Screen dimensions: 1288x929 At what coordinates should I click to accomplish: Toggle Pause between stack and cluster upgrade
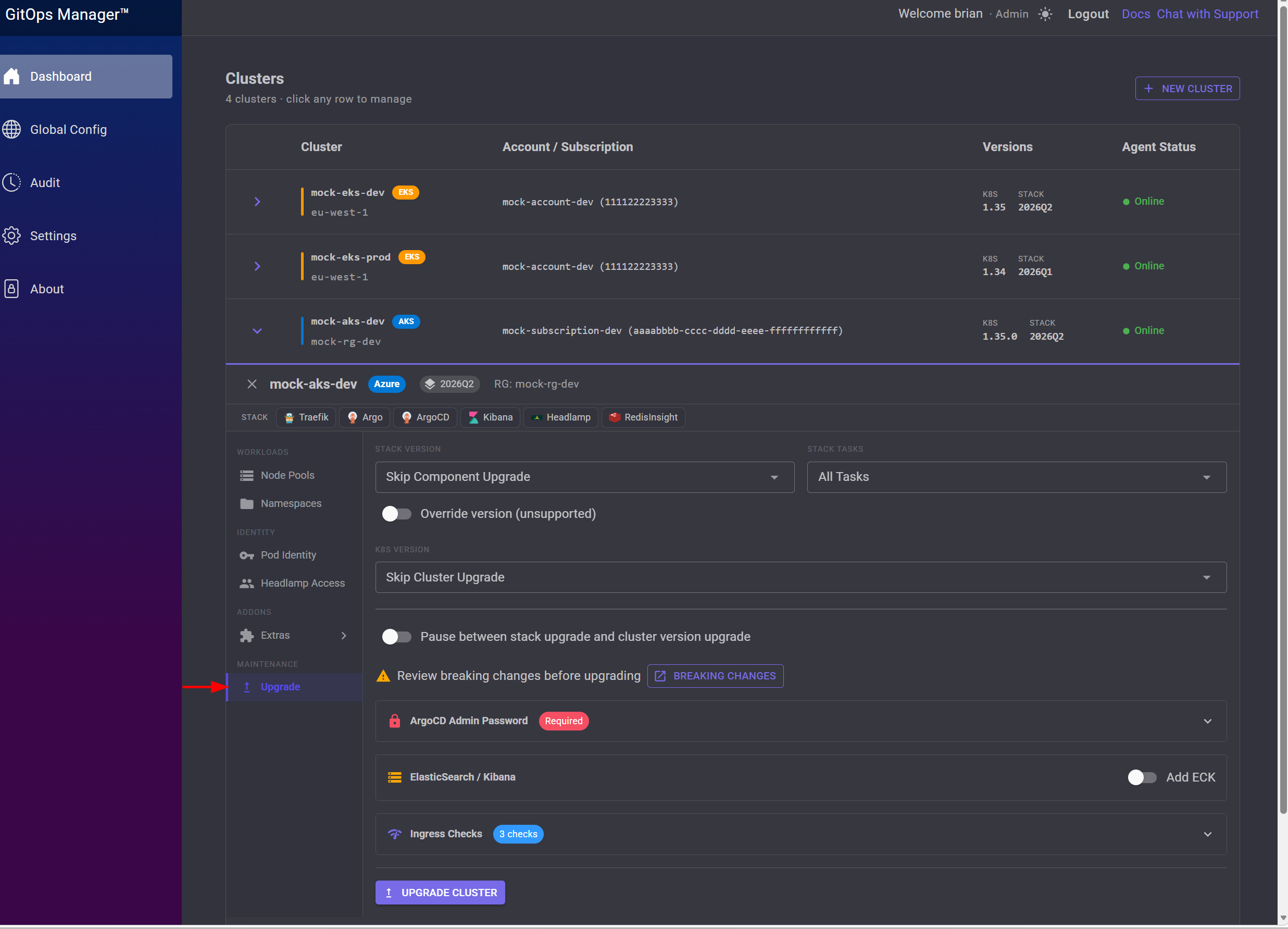(396, 637)
